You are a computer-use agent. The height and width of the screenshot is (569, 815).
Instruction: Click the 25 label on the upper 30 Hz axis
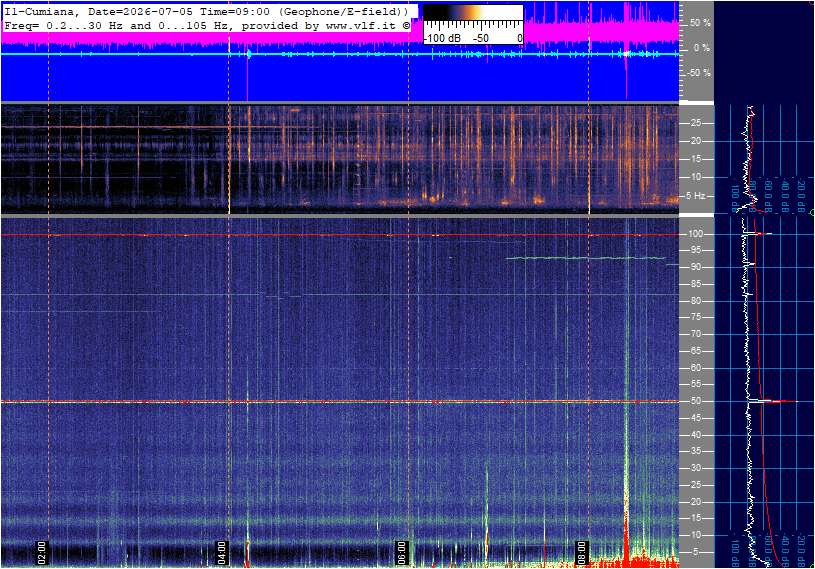(x=696, y=123)
